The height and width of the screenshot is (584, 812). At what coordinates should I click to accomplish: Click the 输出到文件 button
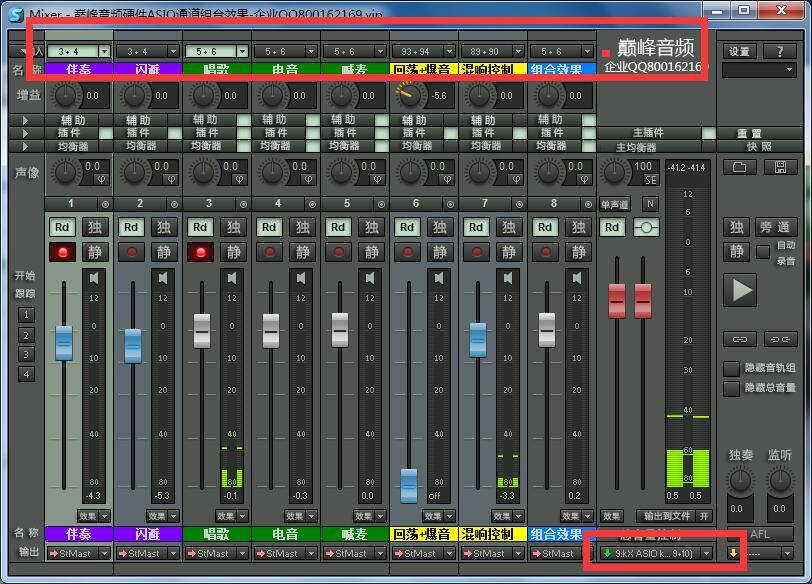[x=667, y=516]
